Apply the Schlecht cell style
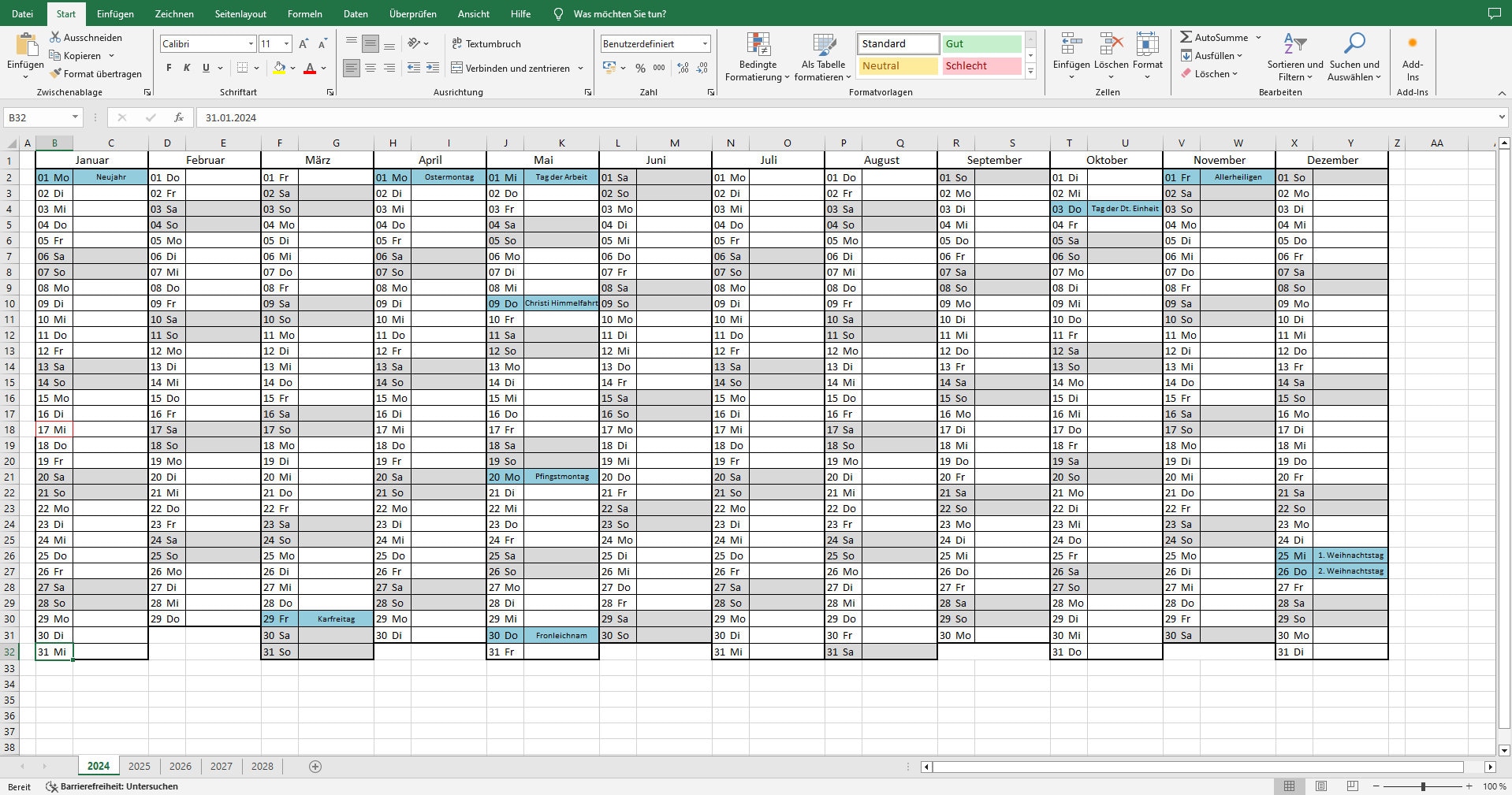This screenshot has height=795, width=1512. (980, 66)
